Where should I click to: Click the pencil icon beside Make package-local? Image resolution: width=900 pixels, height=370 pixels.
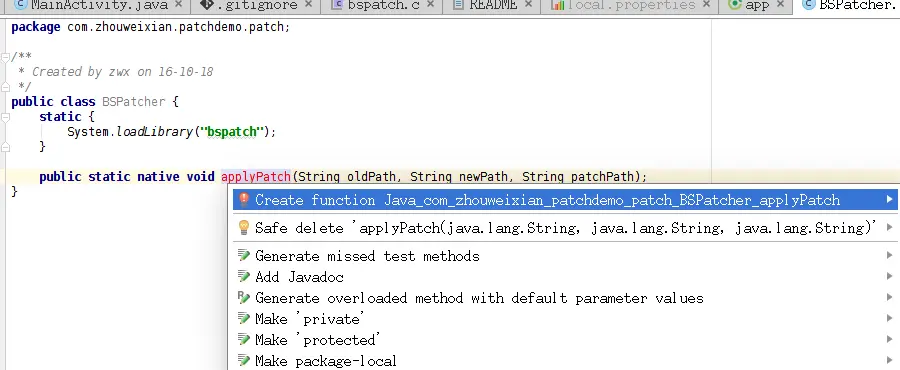244,360
